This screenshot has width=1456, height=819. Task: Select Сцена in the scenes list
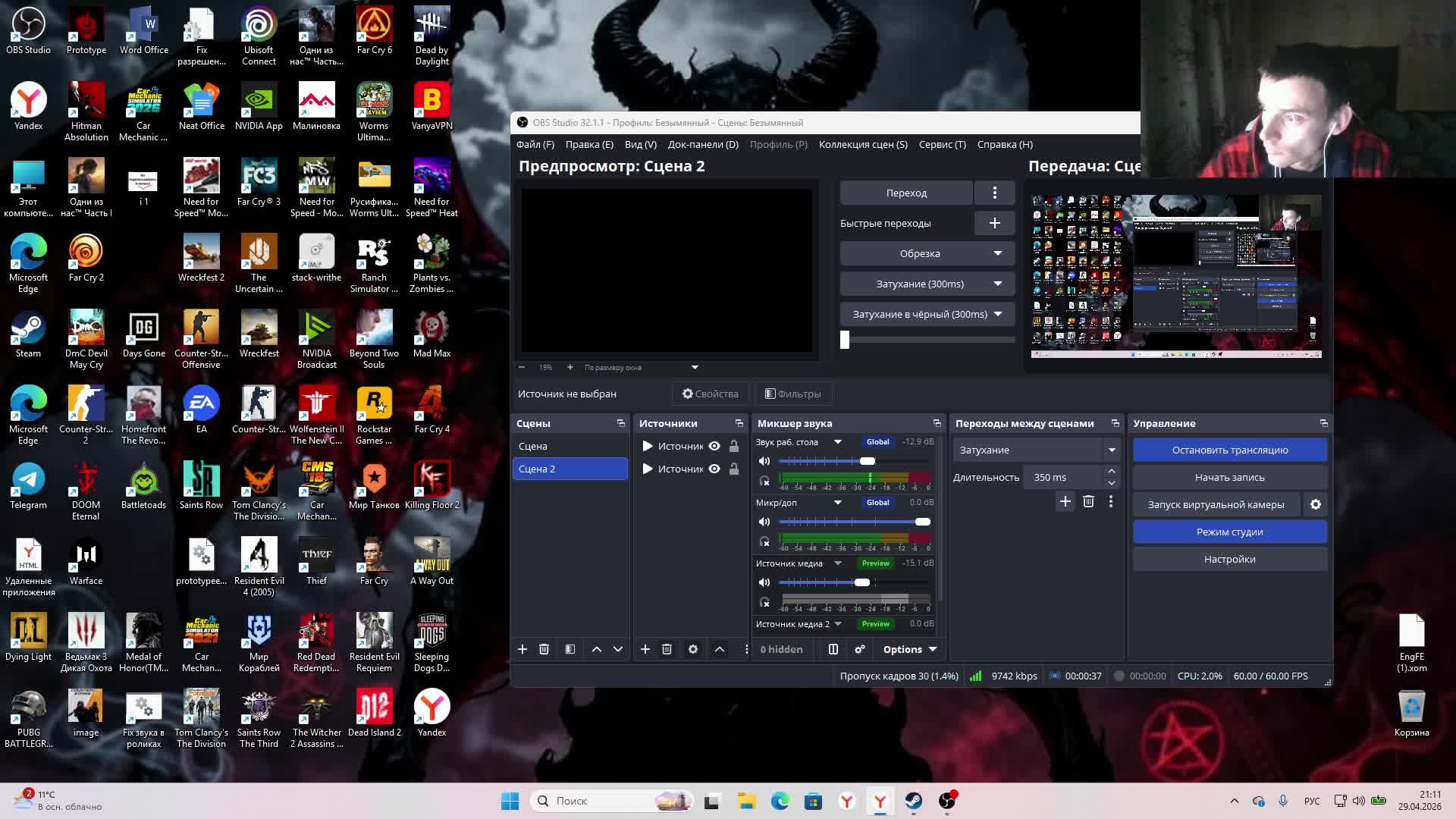point(533,446)
